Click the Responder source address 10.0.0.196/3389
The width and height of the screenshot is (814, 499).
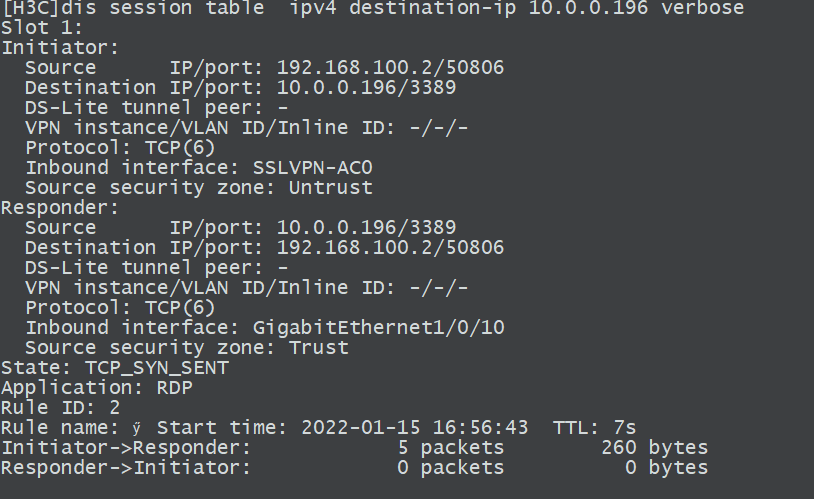pyautogui.click(x=366, y=228)
